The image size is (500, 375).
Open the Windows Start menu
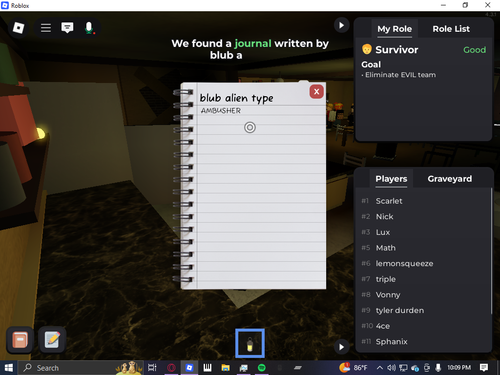pyautogui.click(x=9, y=368)
